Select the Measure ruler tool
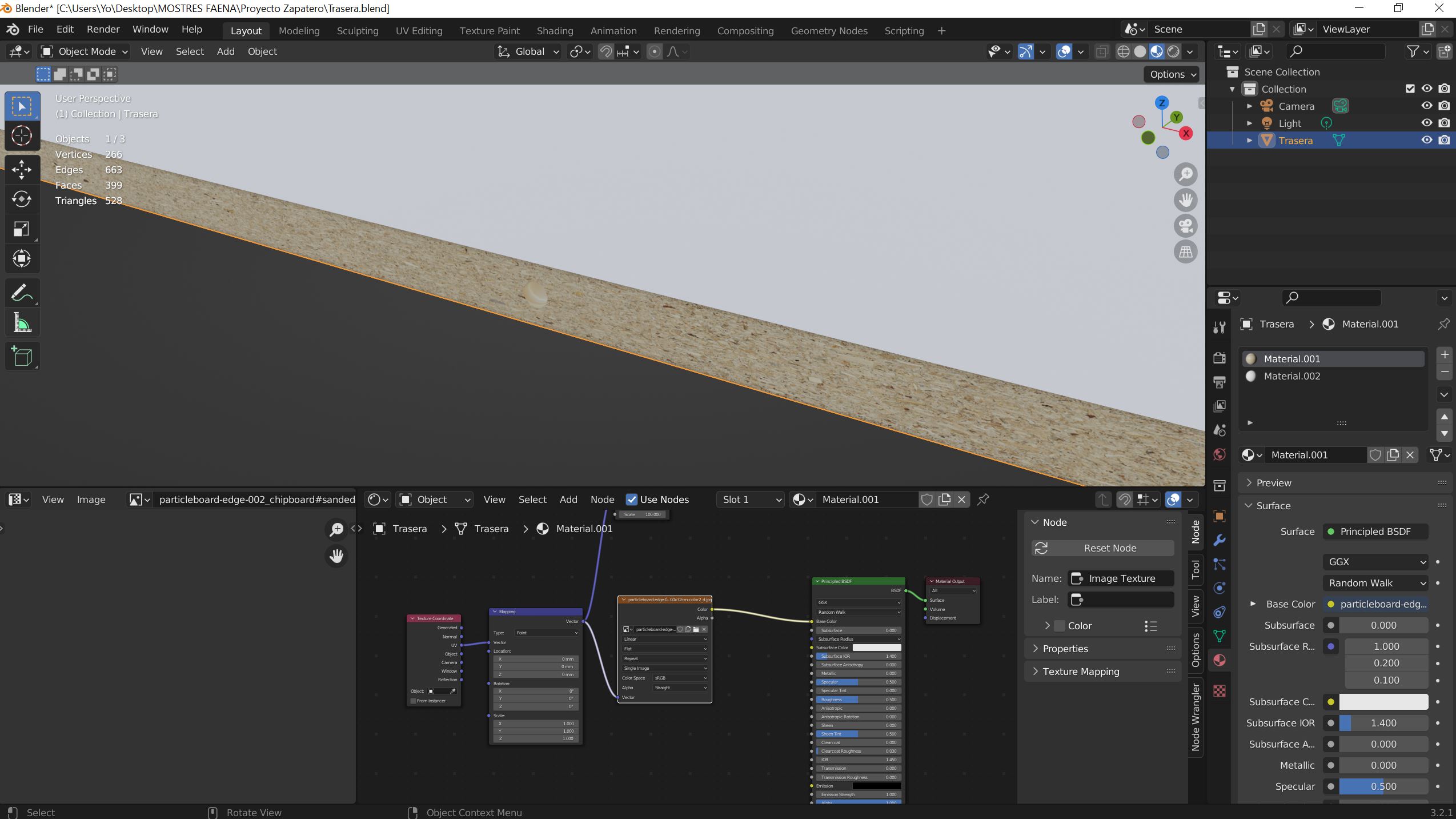 coord(22,323)
